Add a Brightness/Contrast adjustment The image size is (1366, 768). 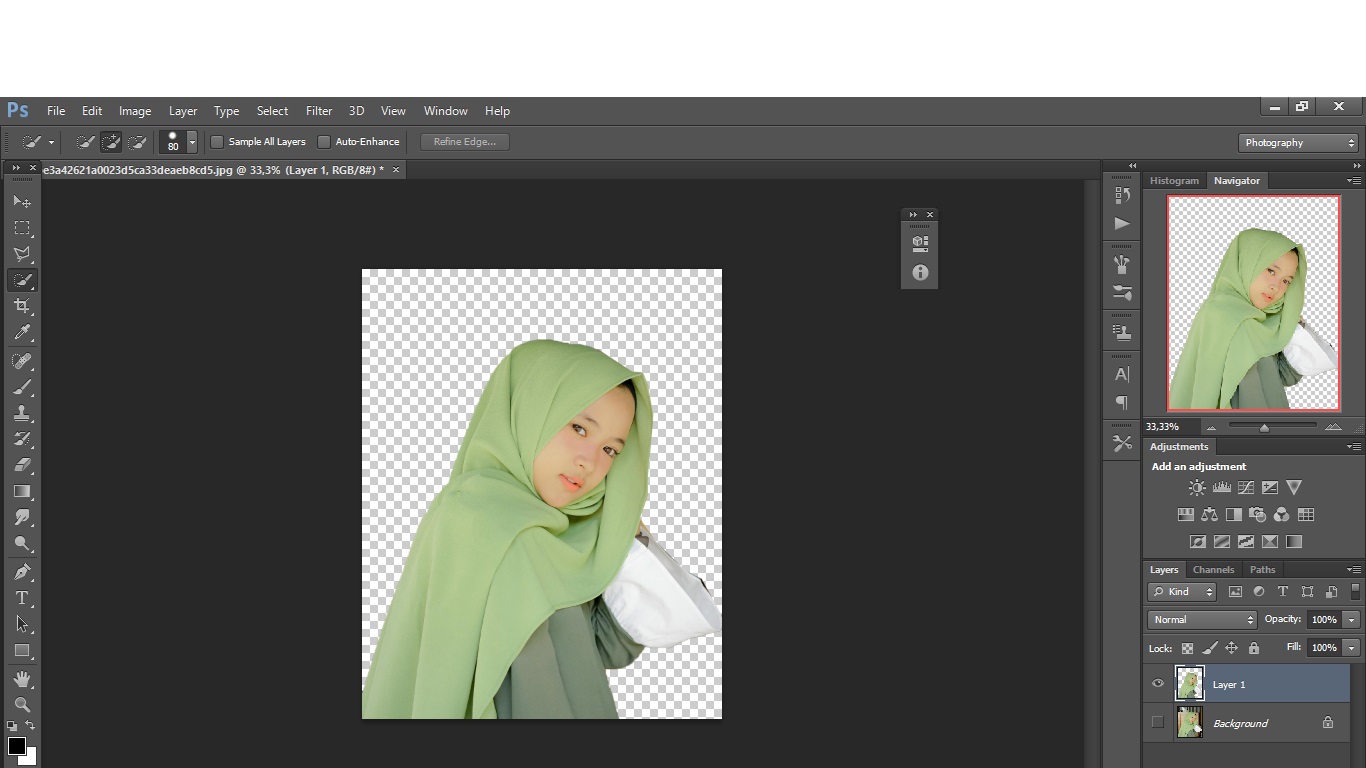[1197, 488]
